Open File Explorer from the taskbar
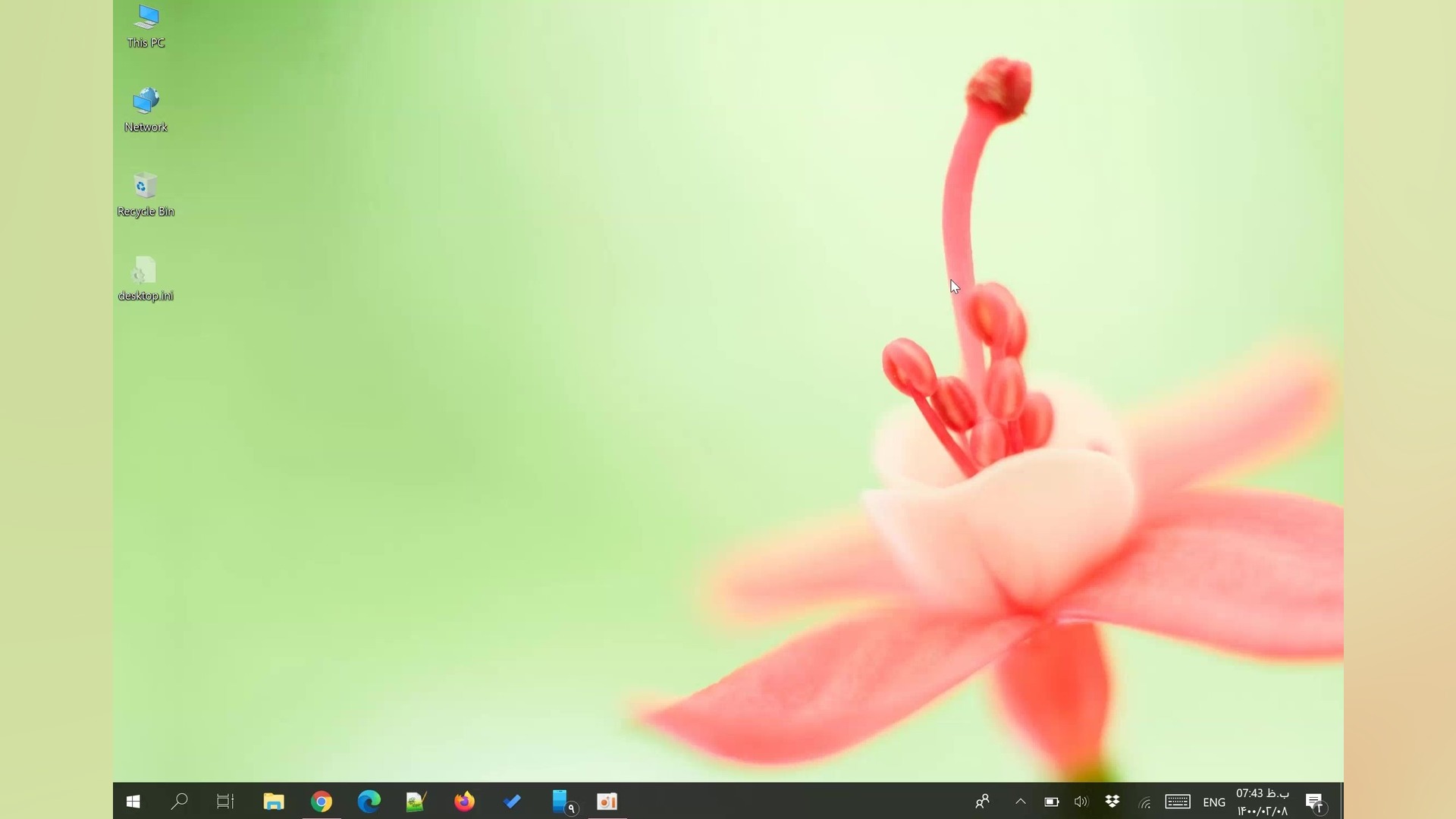Viewport: 1456px width, 819px height. [273, 802]
